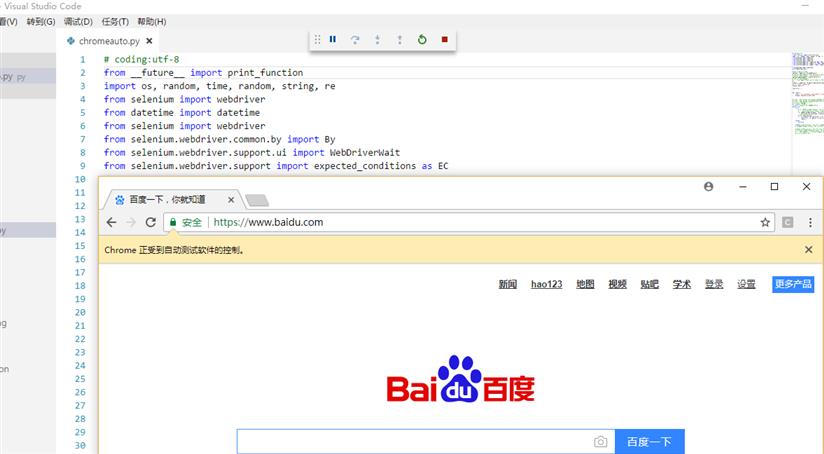Stop debugging with red square icon
This screenshot has width=824, height=454.
(445, 39)
